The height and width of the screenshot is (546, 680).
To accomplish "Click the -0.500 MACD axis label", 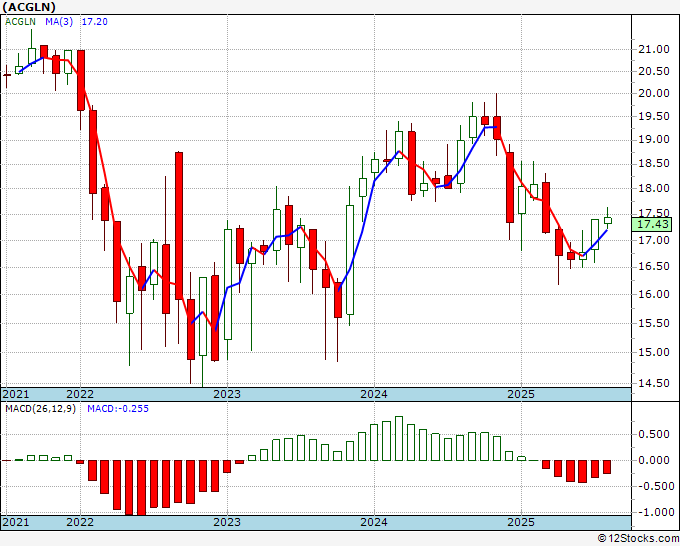I will click(656, 486).
